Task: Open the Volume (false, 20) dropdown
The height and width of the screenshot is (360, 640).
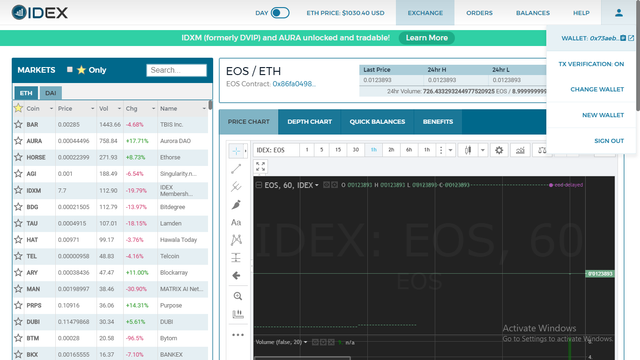Action: tap(305, 342)
